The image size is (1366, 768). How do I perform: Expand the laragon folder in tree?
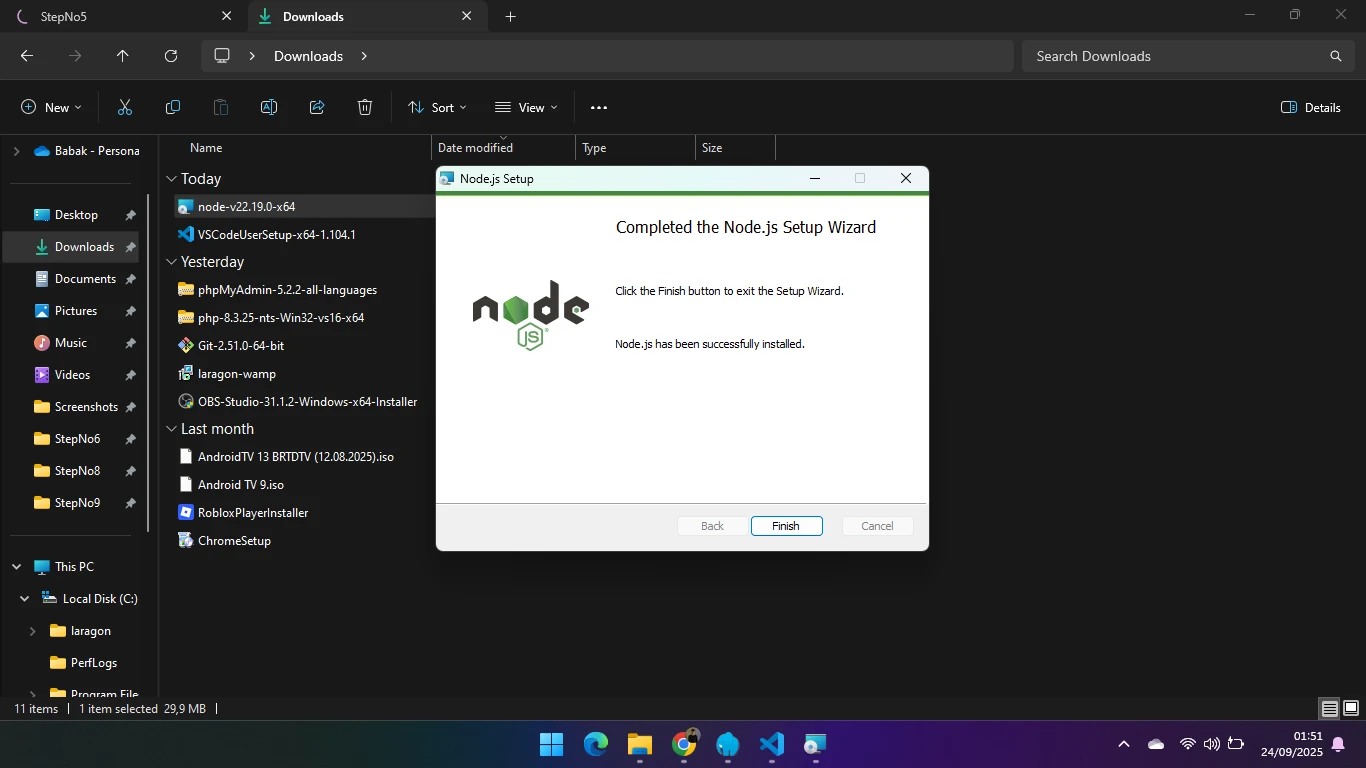[x=33, y=631]
